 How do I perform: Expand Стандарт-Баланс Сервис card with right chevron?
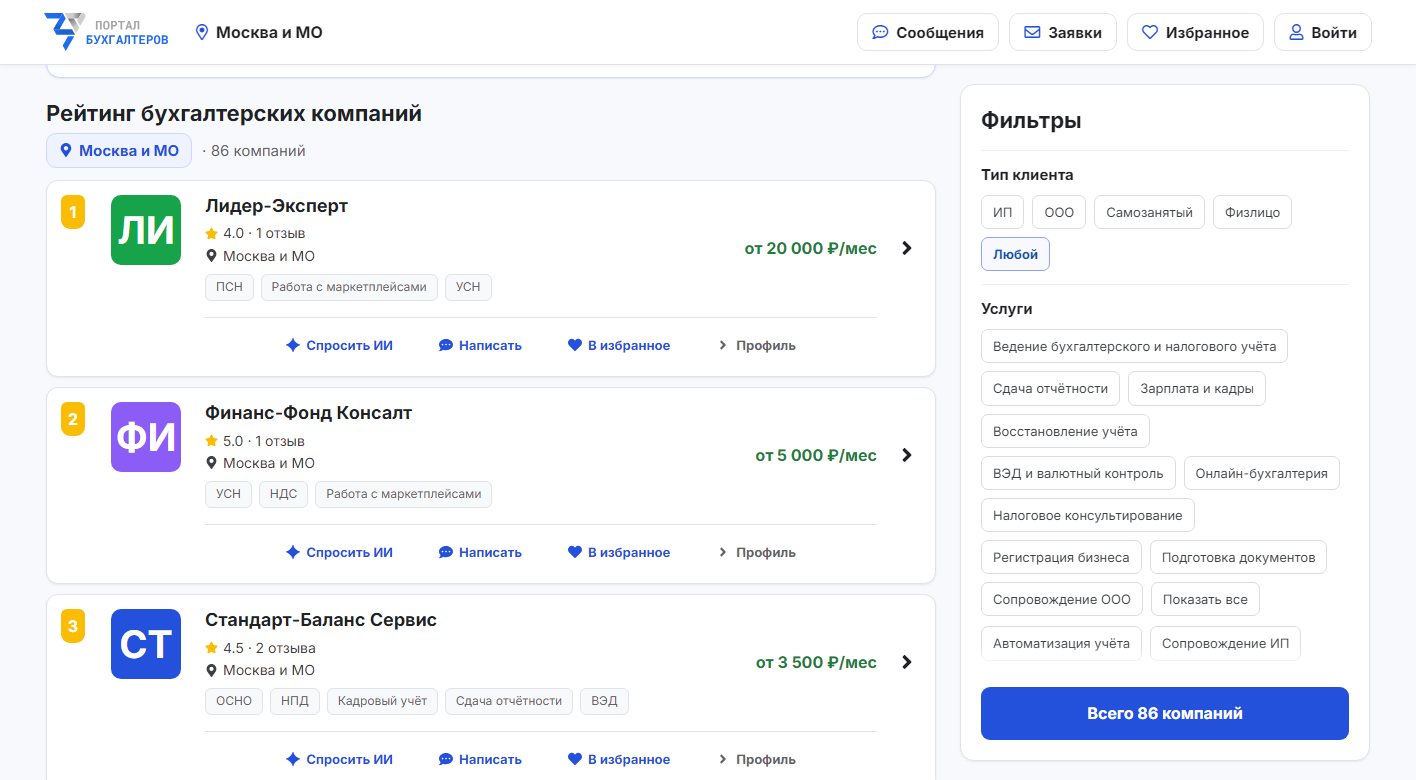click(907, 662)
